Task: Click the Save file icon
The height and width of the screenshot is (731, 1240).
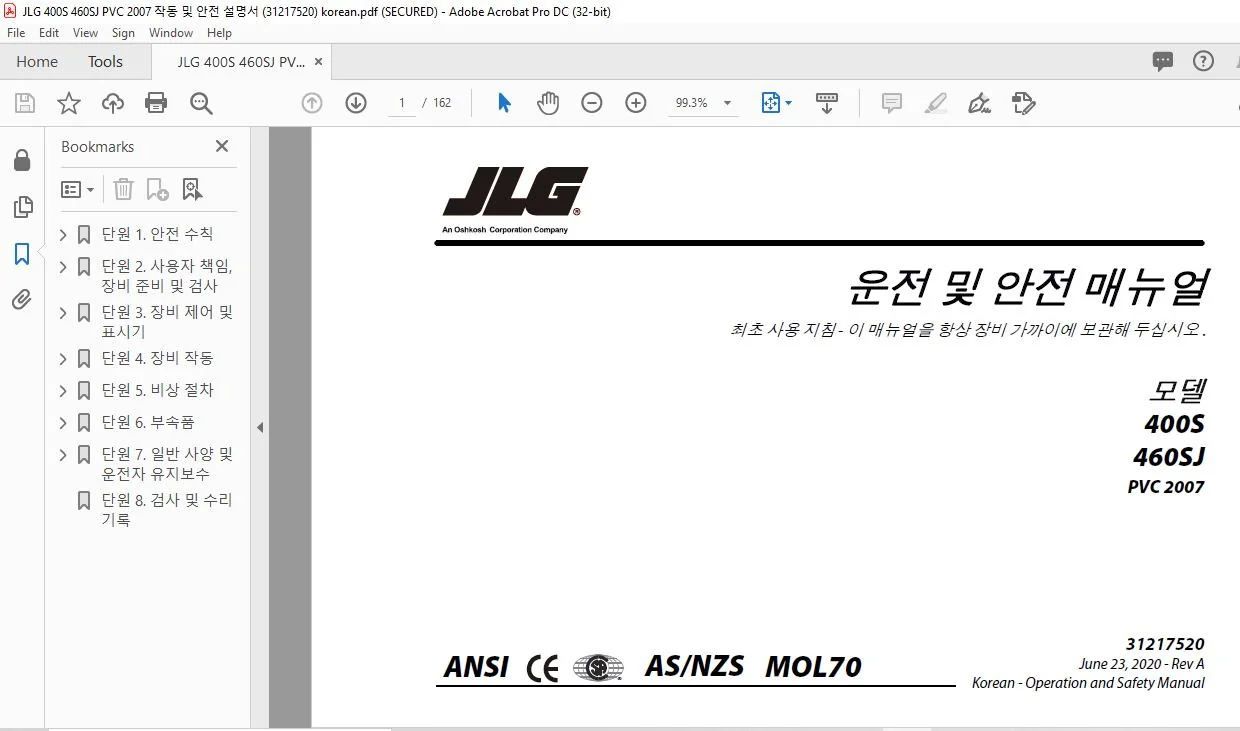Action: click(25, 103)
